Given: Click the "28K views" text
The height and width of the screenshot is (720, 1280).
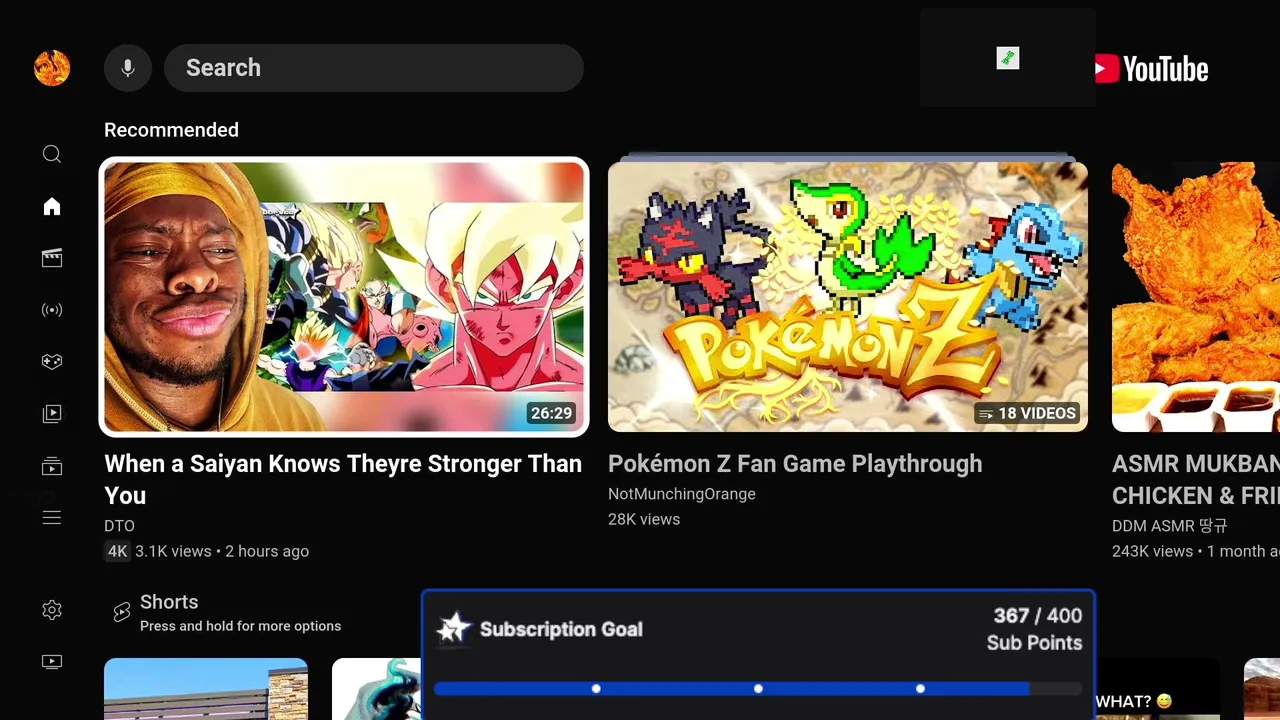Looking at the screenshot, I should point(644,520).
